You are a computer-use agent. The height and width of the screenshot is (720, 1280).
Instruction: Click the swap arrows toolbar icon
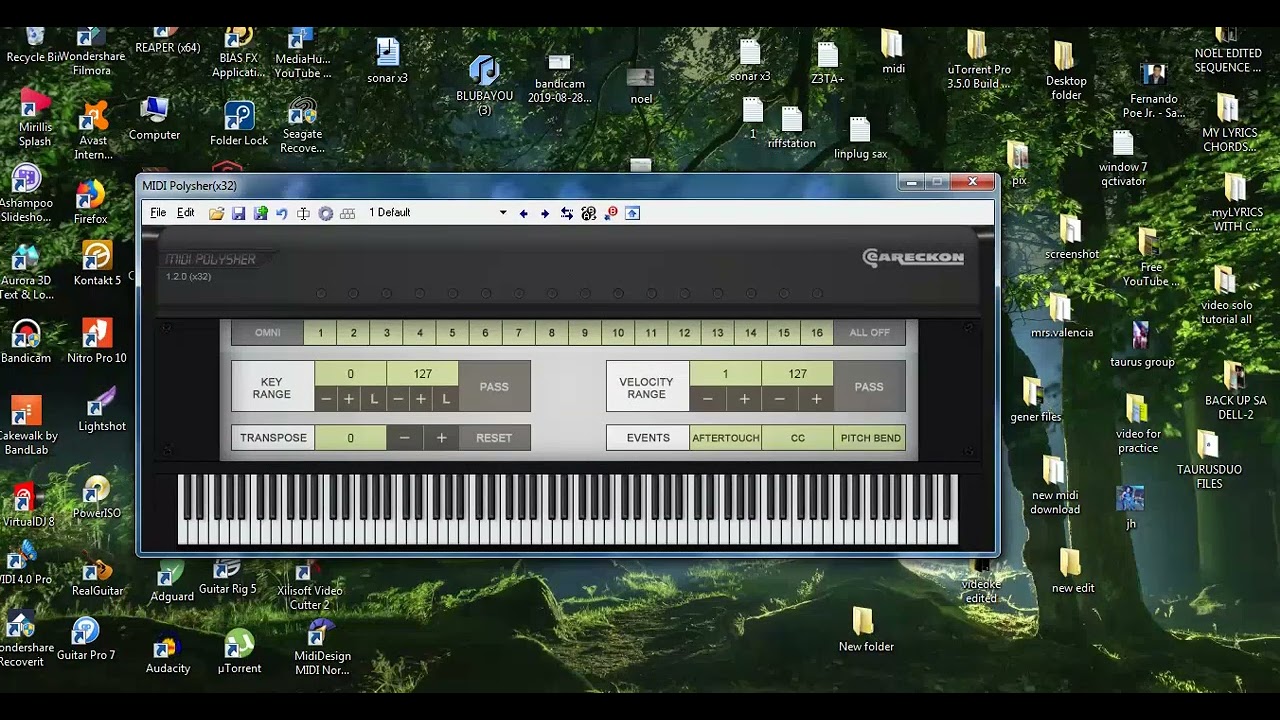click(x=567, y=213)
